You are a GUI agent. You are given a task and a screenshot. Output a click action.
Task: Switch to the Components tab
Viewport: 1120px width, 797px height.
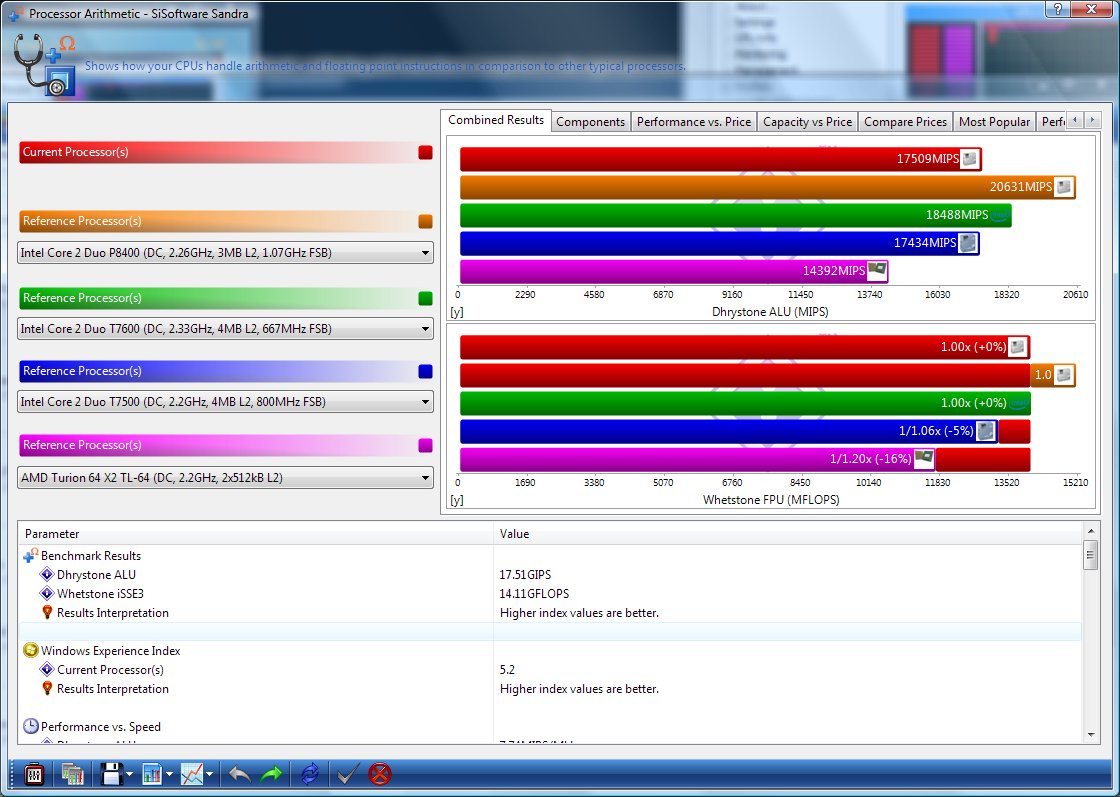(x=590, y=122)
